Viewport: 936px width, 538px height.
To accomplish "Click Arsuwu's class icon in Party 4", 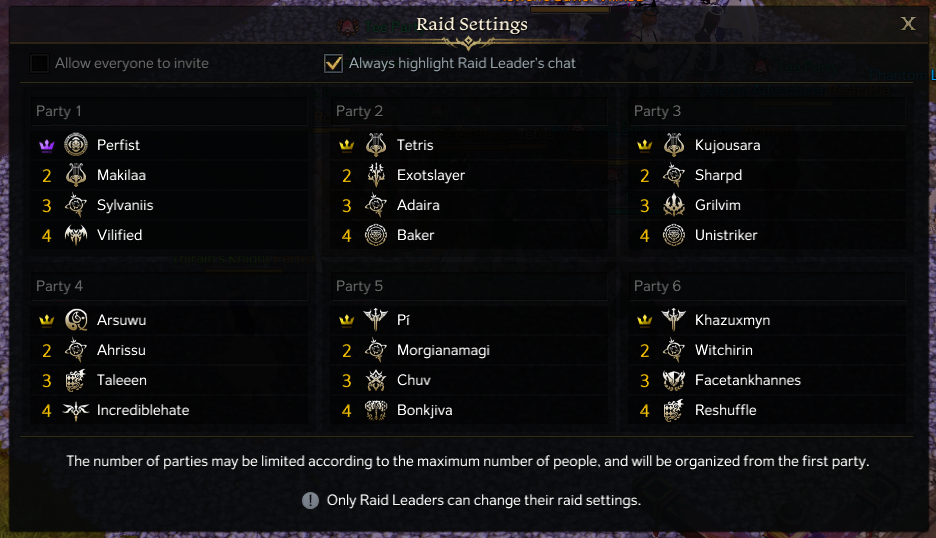I will pos(76,320).
